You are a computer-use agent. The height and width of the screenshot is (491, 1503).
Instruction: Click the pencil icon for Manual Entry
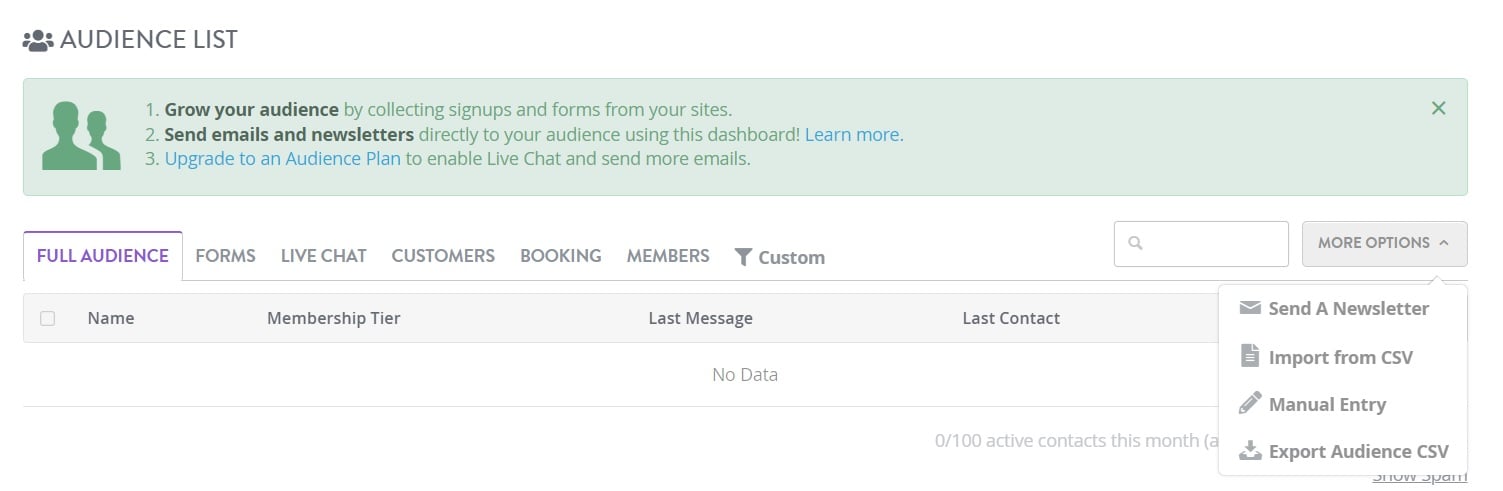pyautogui.click(x=1250, y=404)
